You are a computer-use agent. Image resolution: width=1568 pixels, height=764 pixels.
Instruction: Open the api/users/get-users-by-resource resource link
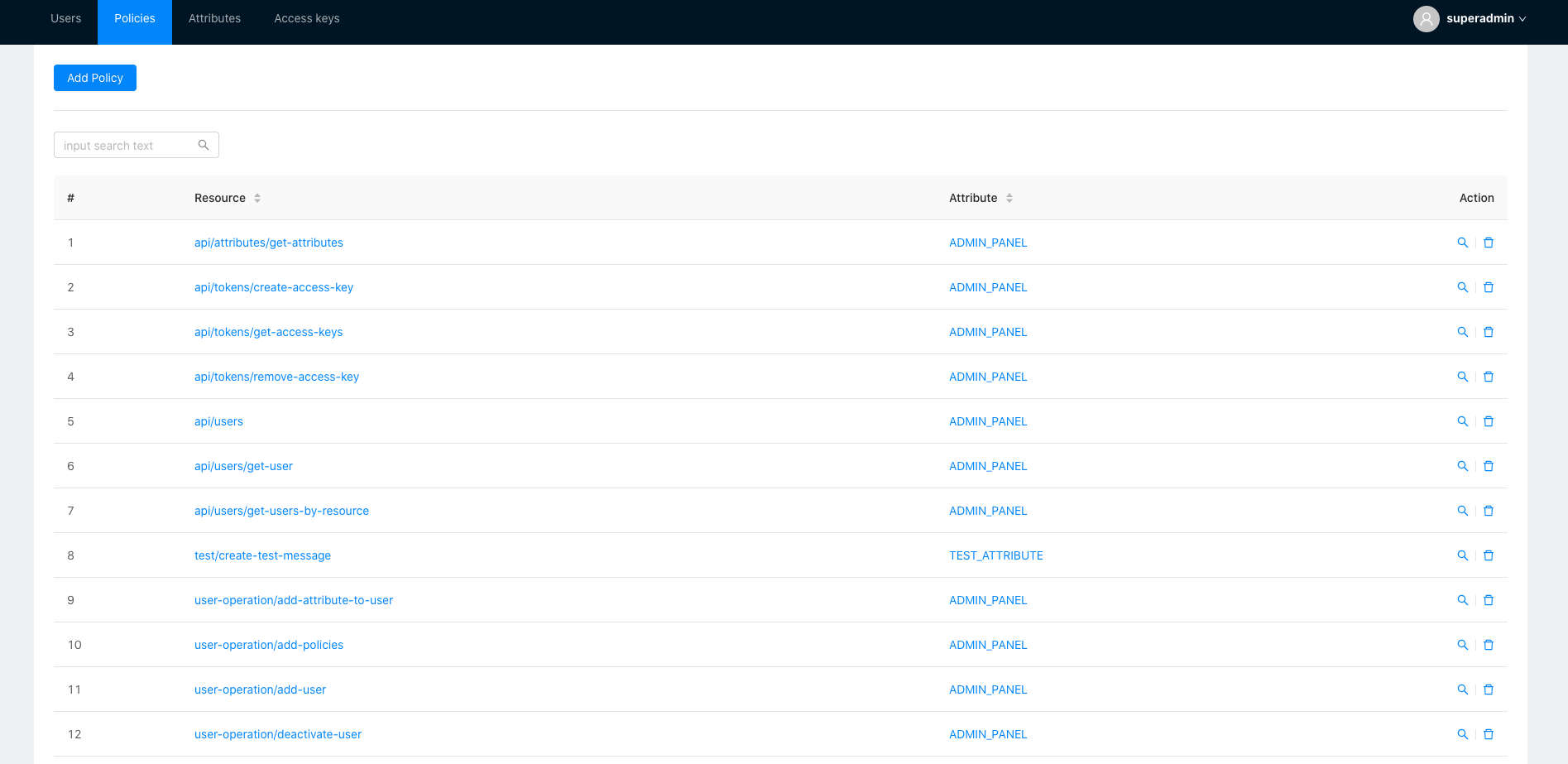(282, 511)
